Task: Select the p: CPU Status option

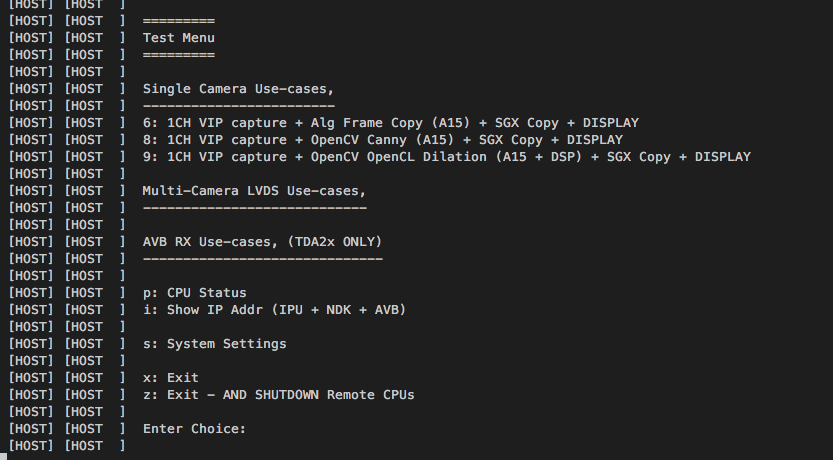Action: tap(194, 293)
